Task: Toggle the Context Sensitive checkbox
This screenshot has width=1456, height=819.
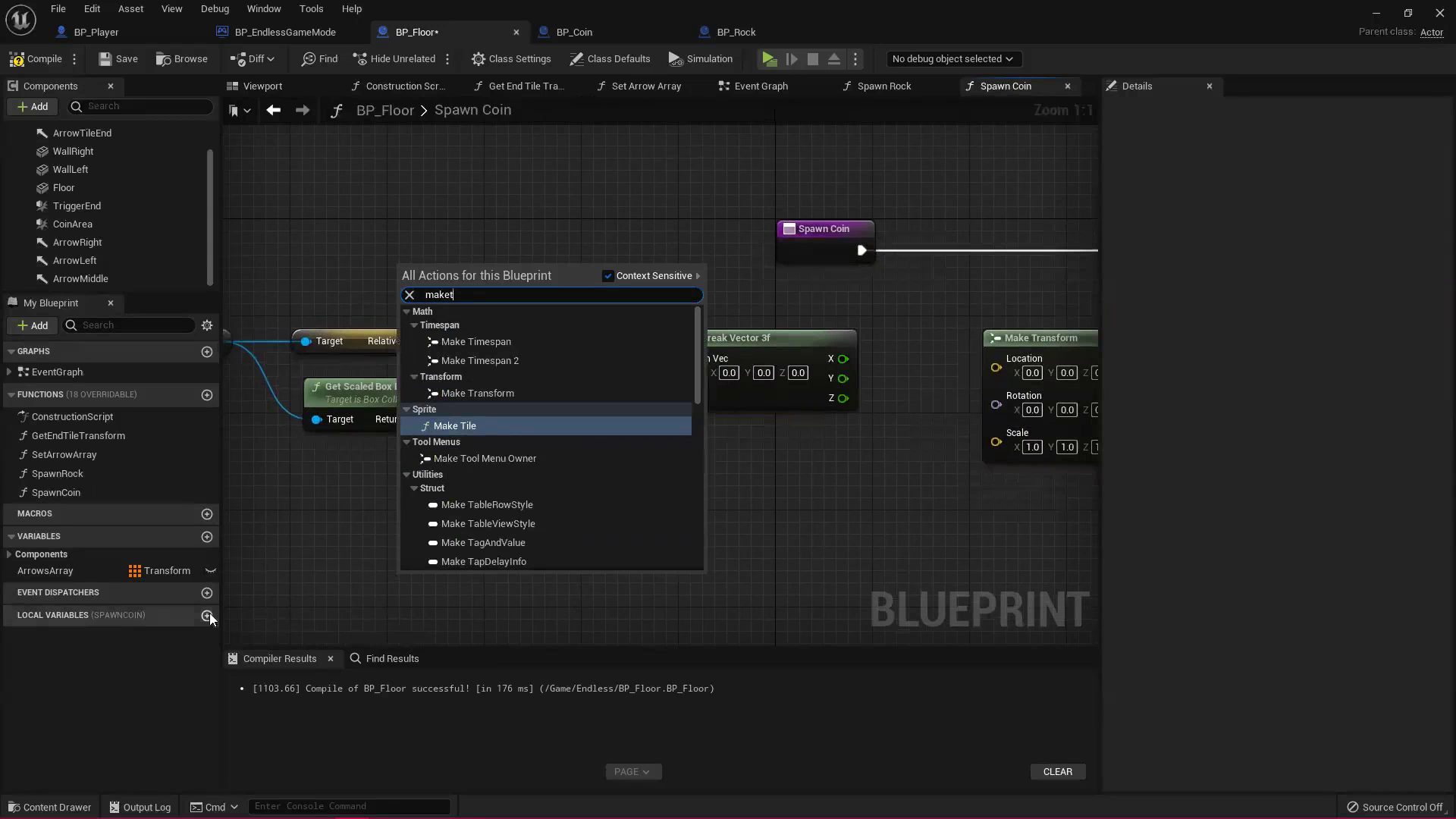Action: [x=607, y=276]
